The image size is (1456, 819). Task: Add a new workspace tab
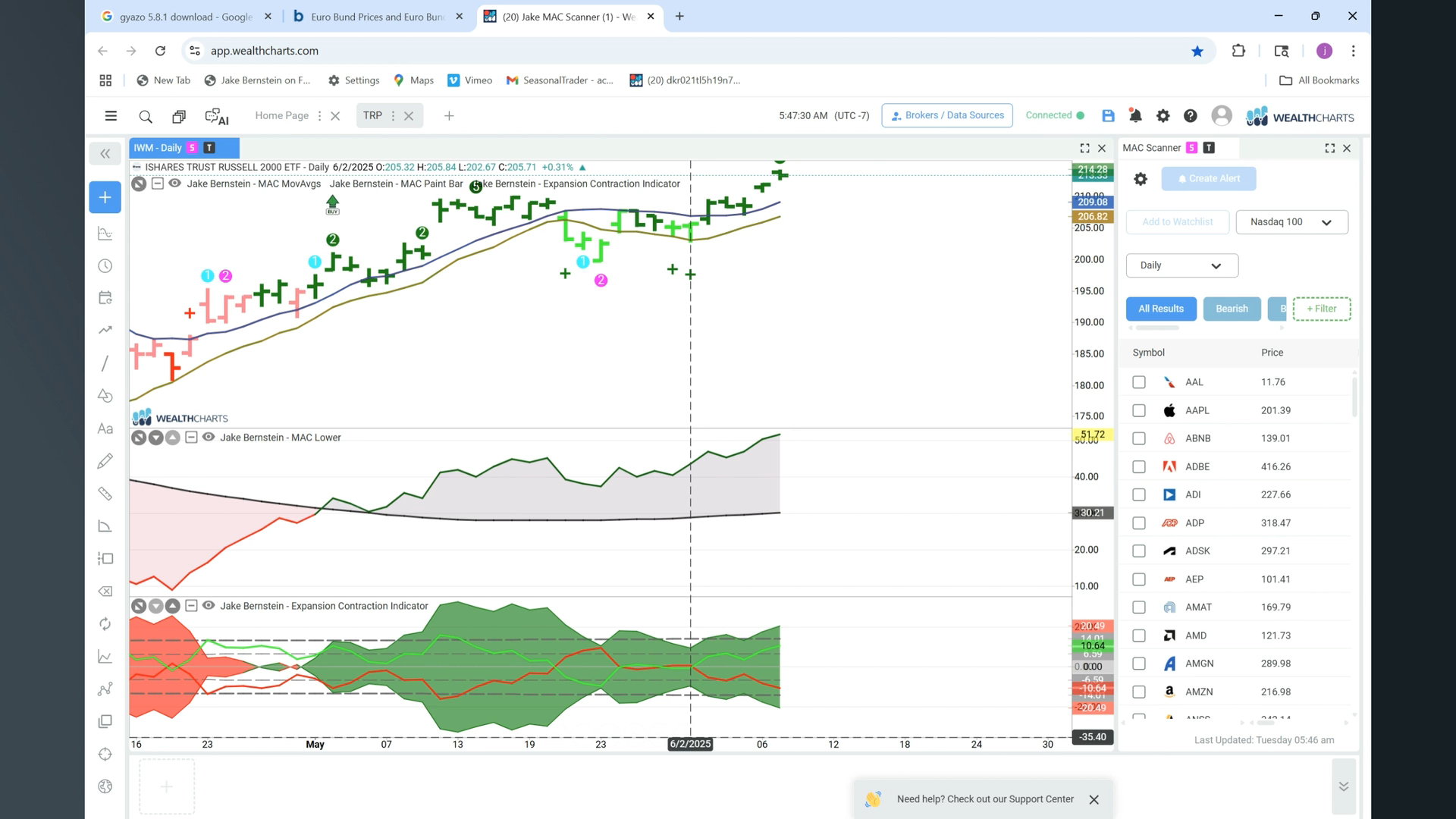tap(449, 116)
